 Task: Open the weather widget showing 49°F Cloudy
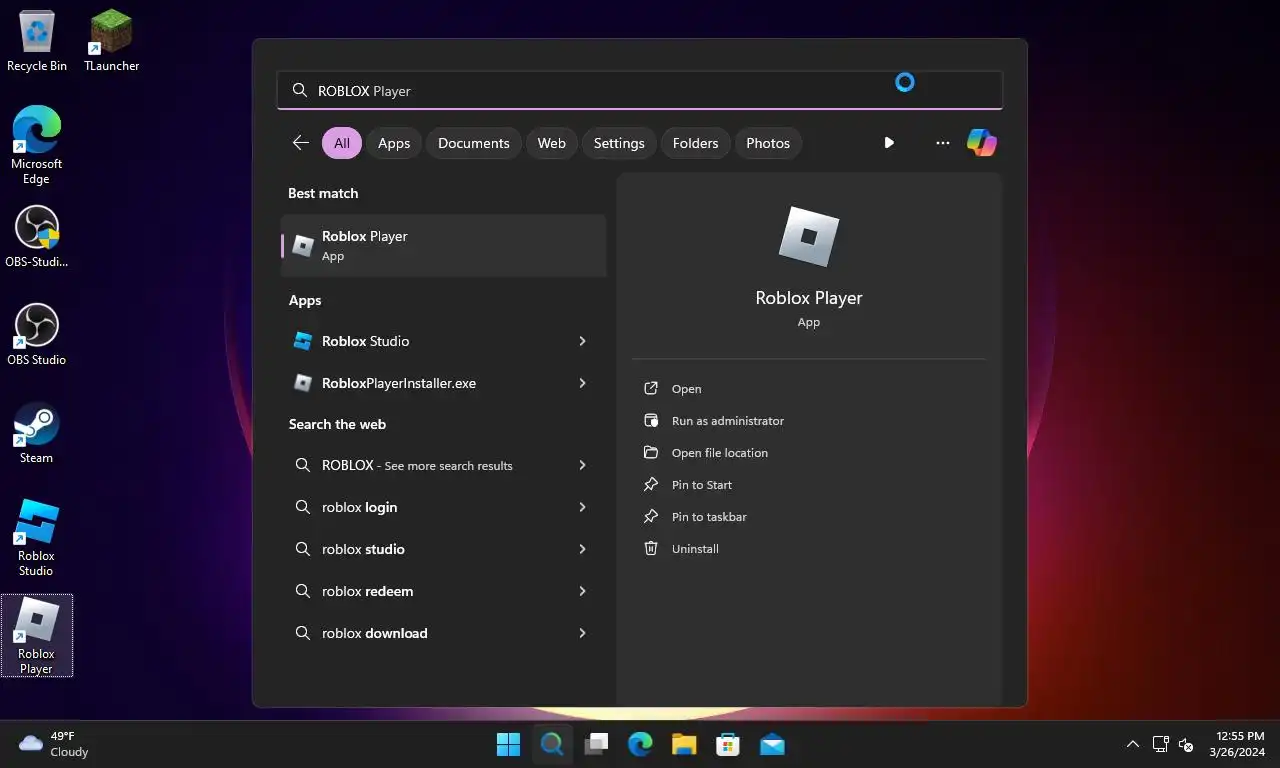tap(54, 744)
